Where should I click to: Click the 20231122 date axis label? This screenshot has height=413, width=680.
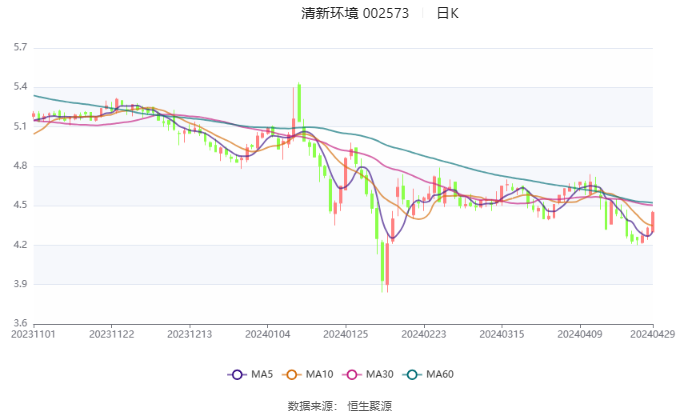[x=111, y=334]
